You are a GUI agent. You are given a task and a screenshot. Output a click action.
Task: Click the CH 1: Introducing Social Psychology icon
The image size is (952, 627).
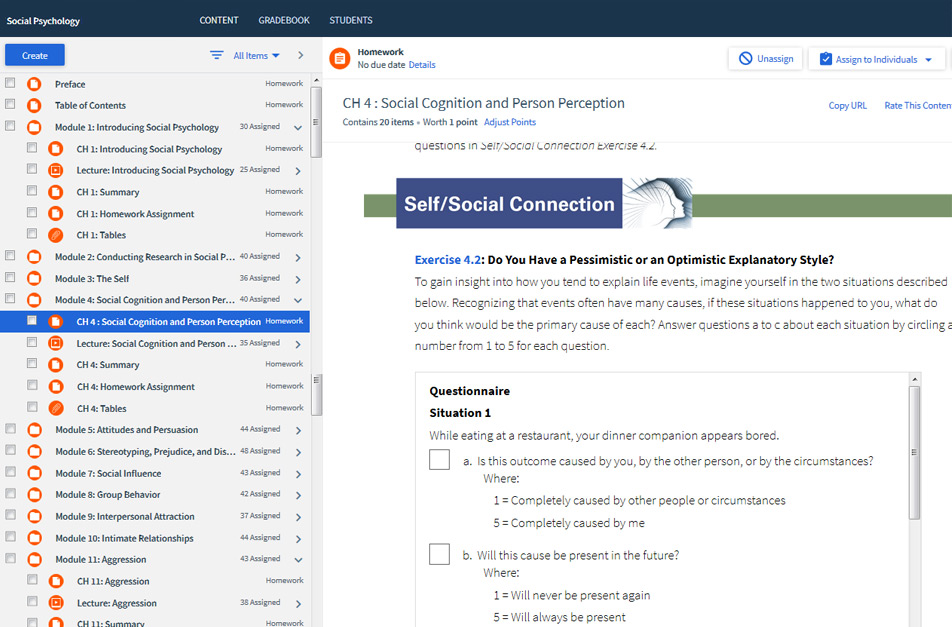[x=55, y=149]
